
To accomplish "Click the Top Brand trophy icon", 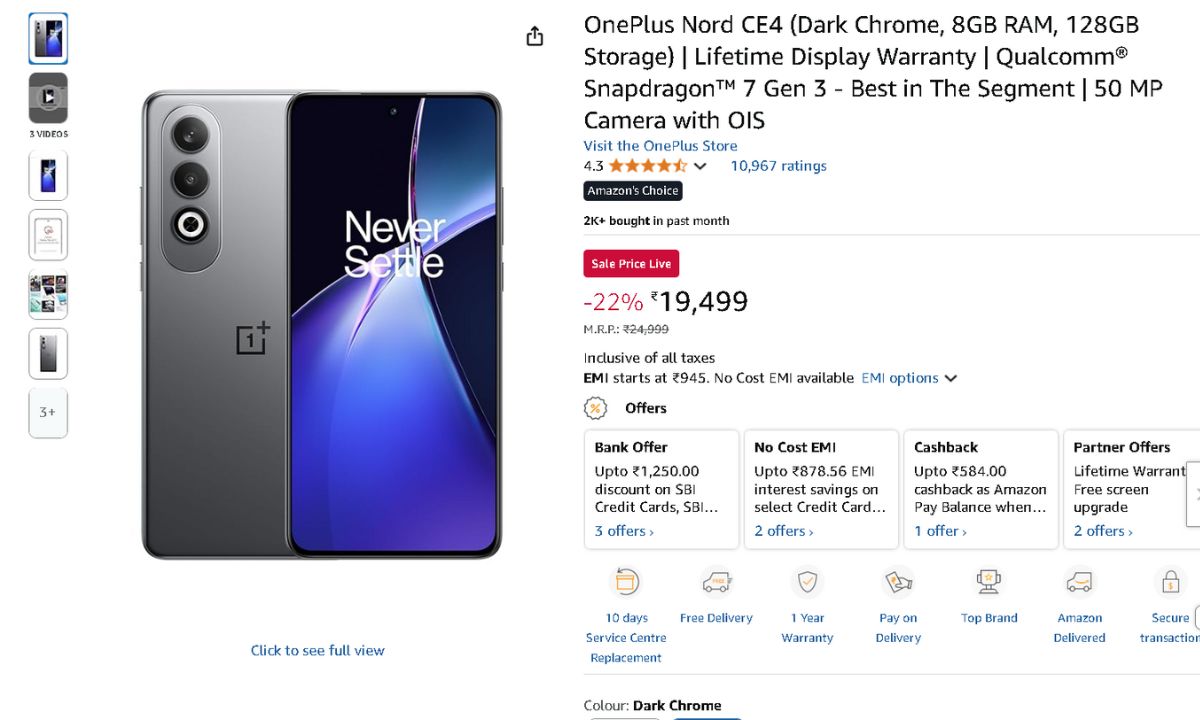I will 989,582.
